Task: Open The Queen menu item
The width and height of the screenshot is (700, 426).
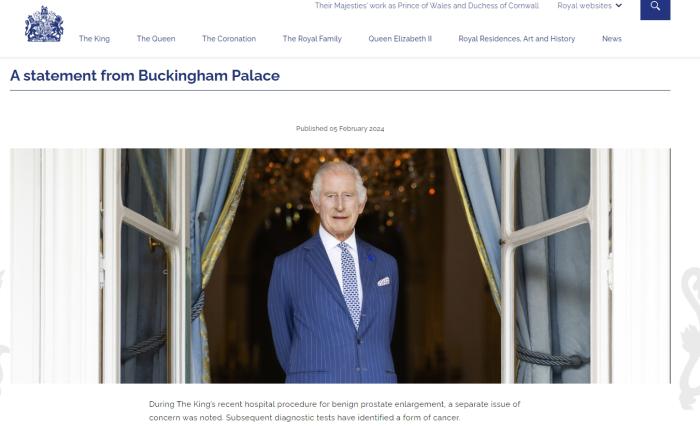Action: [x=156, y=39]
